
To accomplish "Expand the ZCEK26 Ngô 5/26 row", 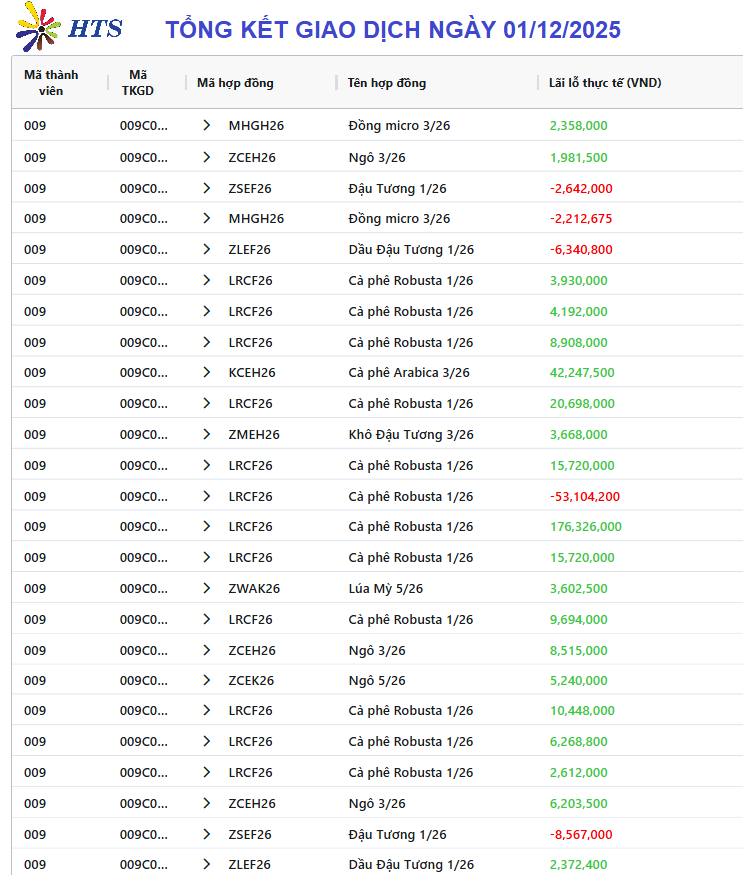I will point(207,680).
